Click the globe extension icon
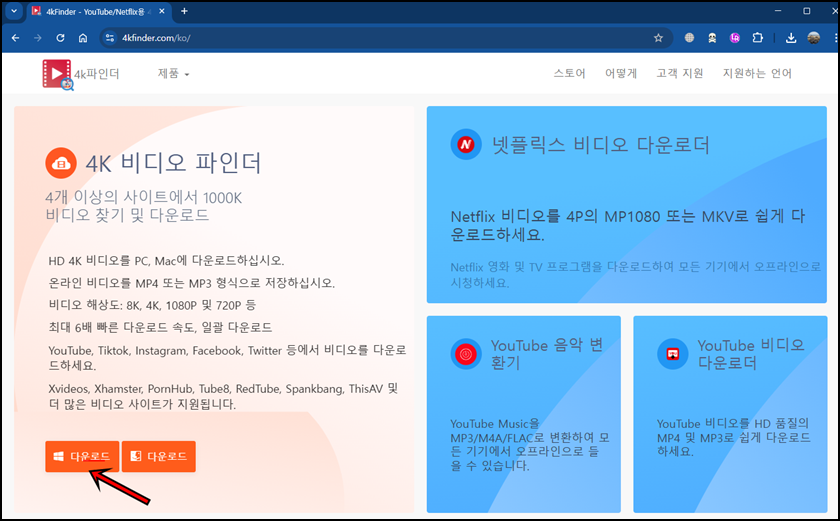The height and width of the screenshot is (521, 840). click(x=689, y=38)
